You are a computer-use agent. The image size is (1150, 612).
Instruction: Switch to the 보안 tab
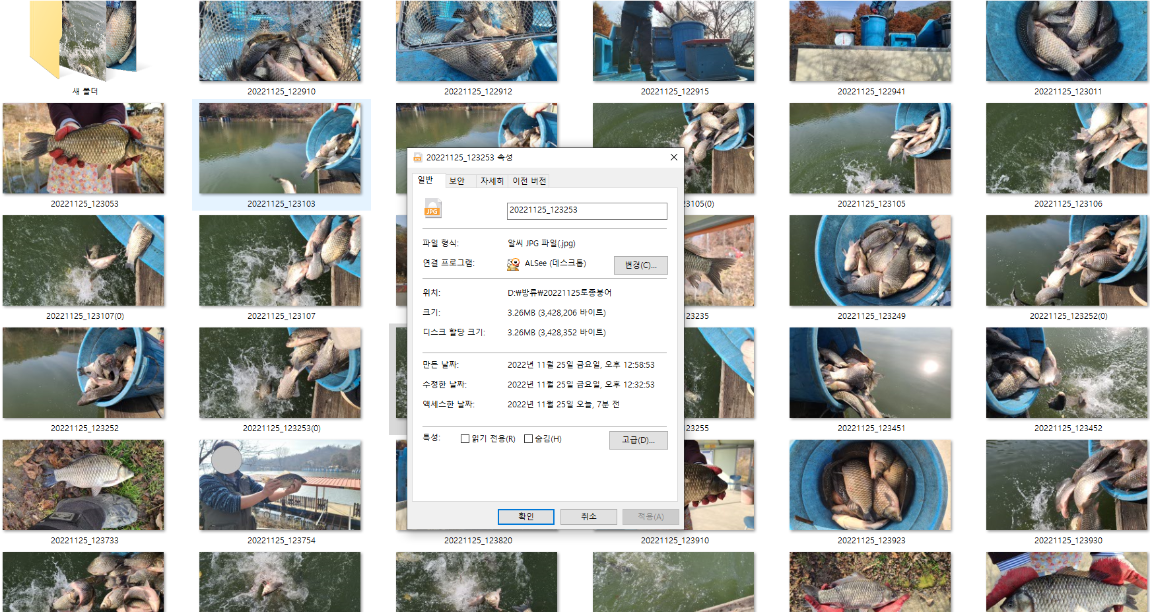pos(456,181)
